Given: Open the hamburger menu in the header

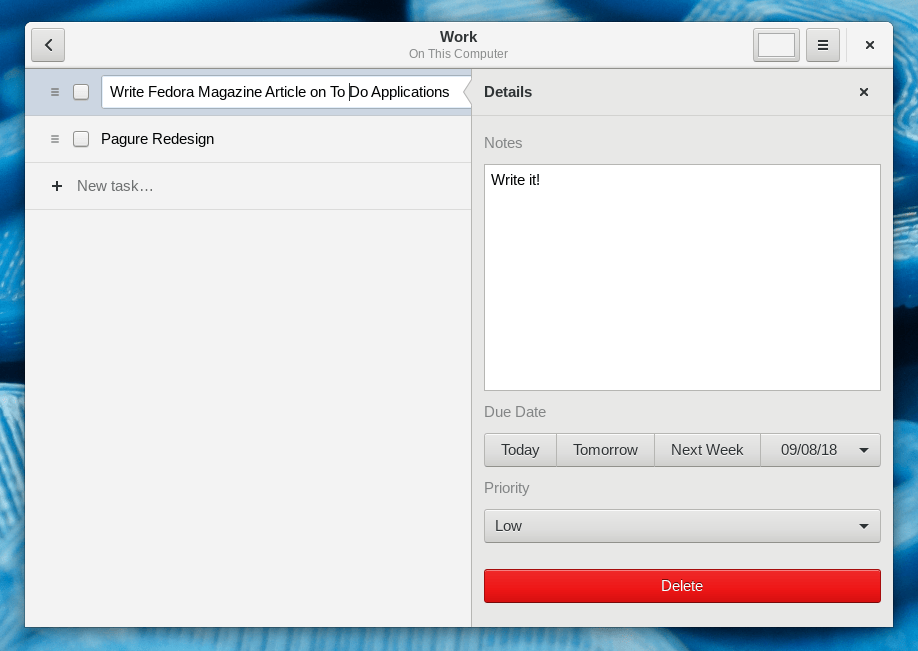Looking at the screenshot, I should [x=823, y=45].
